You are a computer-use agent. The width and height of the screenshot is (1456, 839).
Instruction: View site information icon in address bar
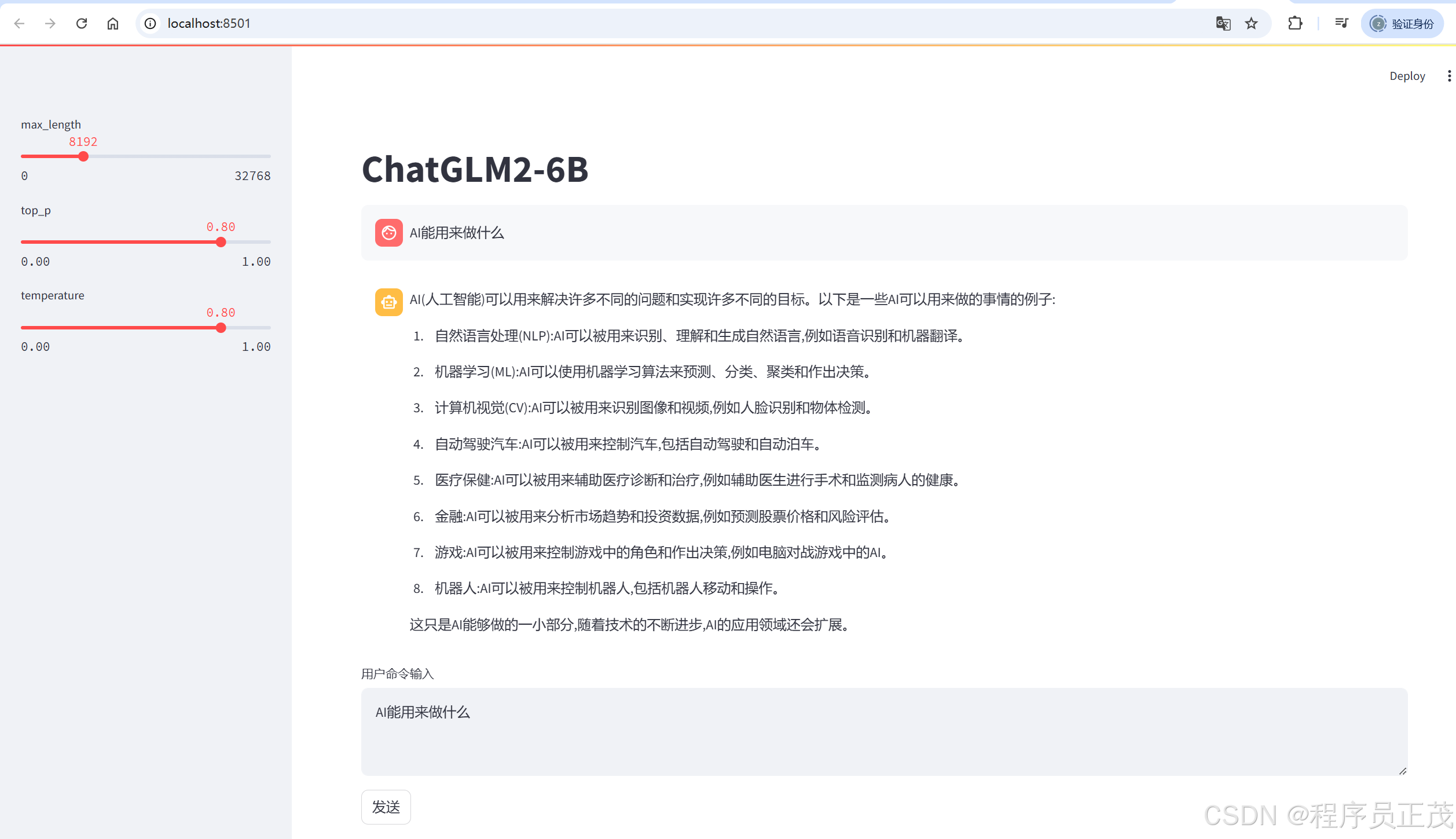[151, 23]
